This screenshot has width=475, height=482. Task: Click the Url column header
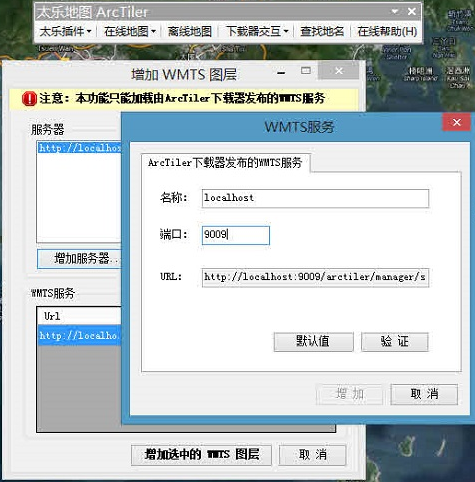pyautogui.click(x=79, y=316)
